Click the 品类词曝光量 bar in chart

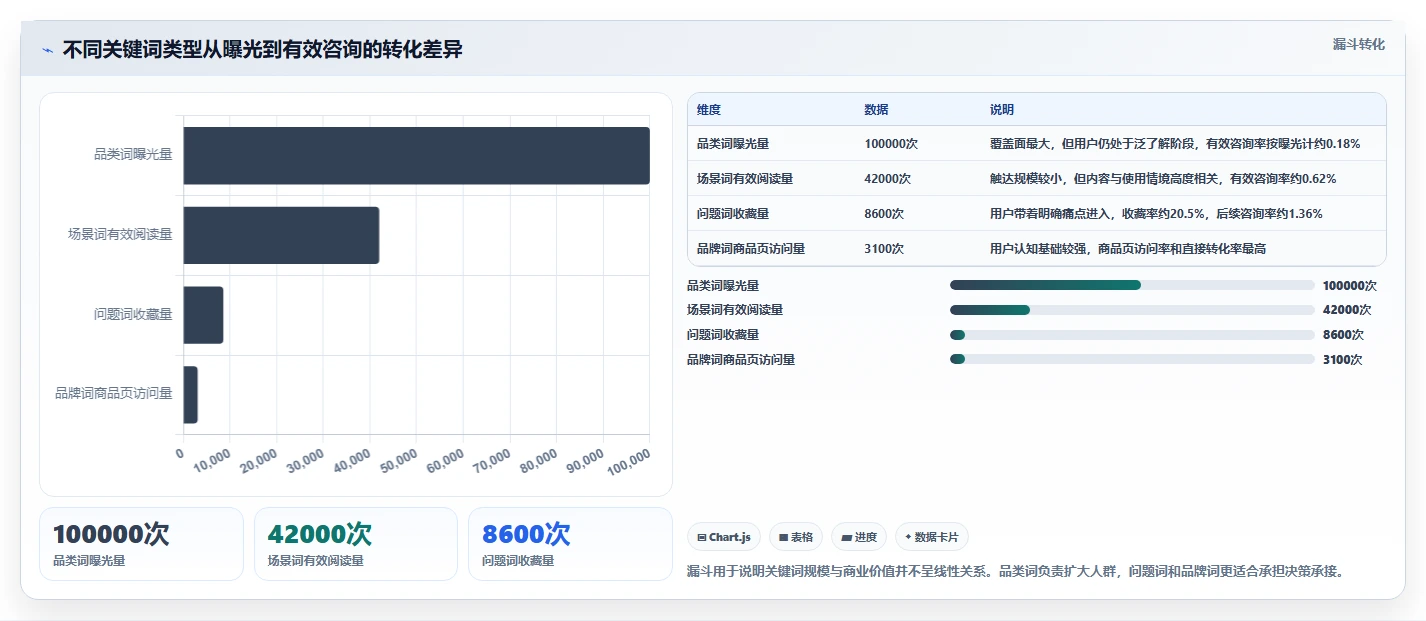coord(416,155)
